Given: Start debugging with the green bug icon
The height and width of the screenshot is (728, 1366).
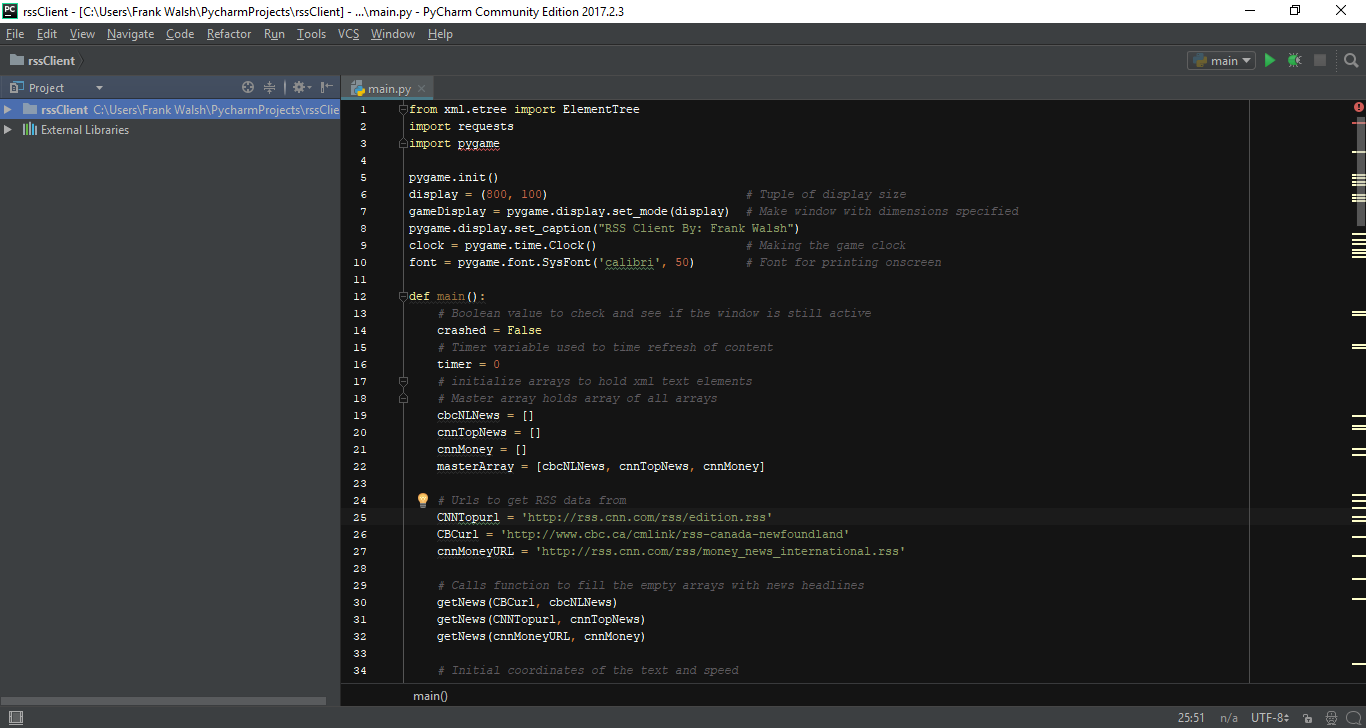Looking at the screenshot, I should (1295, 61).
